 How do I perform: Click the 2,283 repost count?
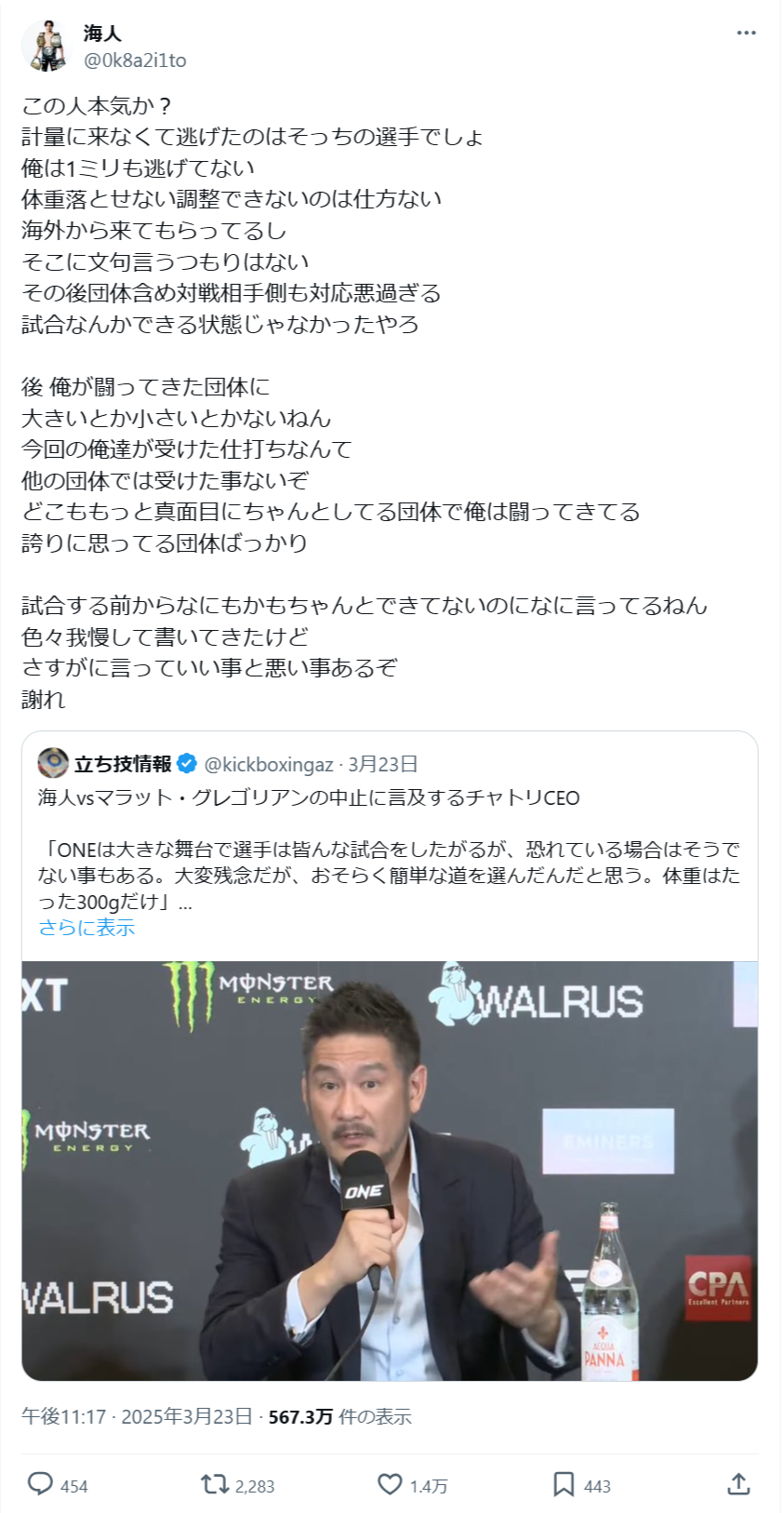255,1486
